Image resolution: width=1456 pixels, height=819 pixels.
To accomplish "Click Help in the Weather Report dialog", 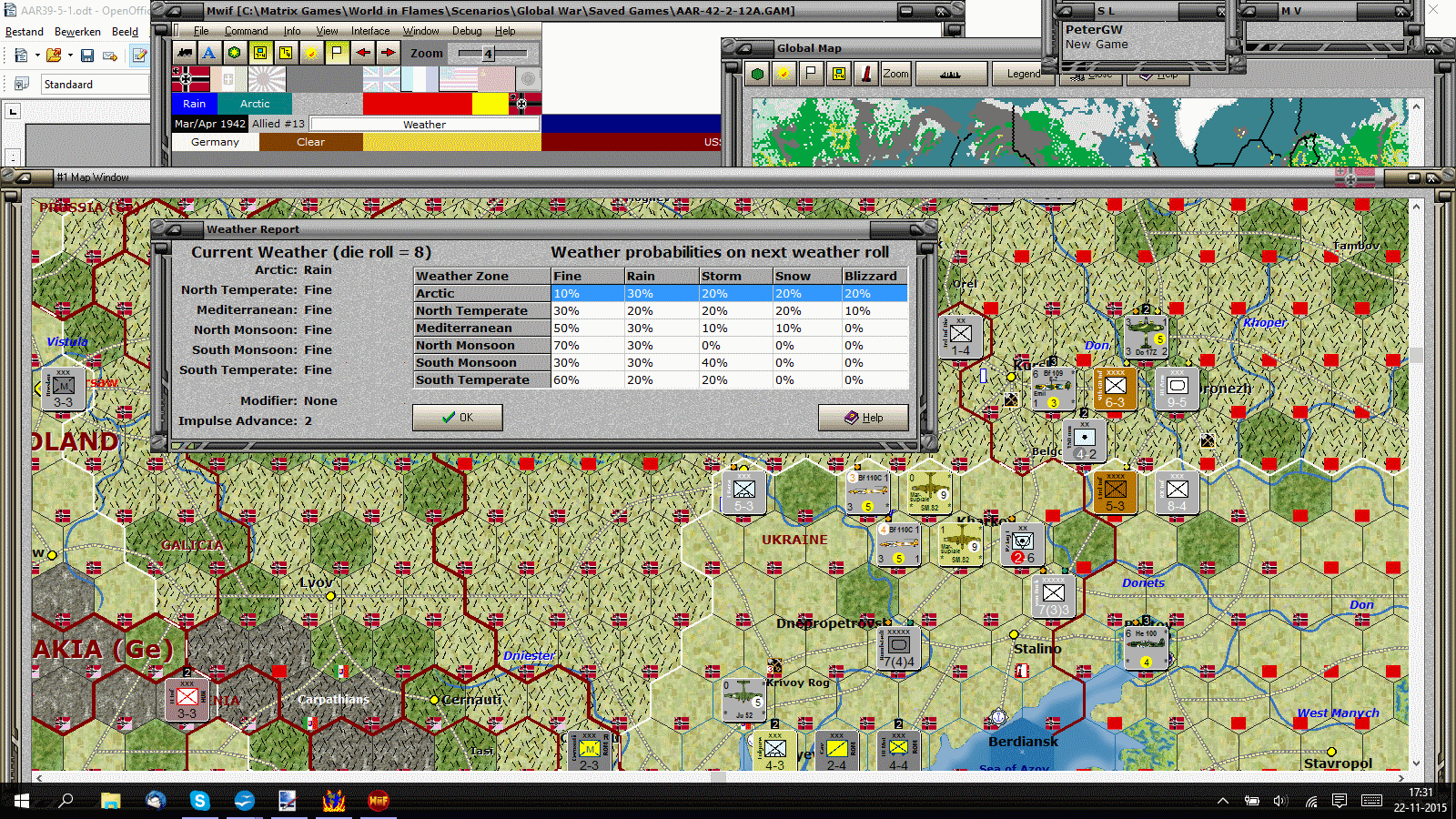I will coord(864,418).
